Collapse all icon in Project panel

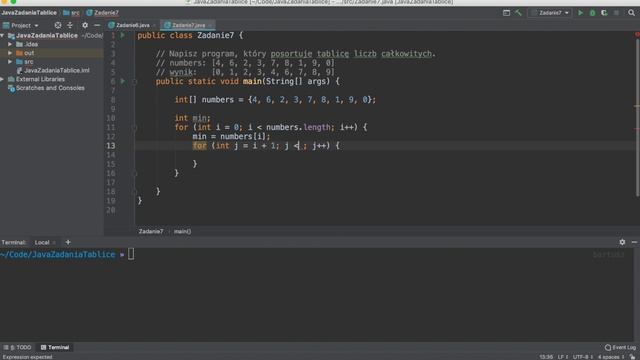click(x=70, y=25)
